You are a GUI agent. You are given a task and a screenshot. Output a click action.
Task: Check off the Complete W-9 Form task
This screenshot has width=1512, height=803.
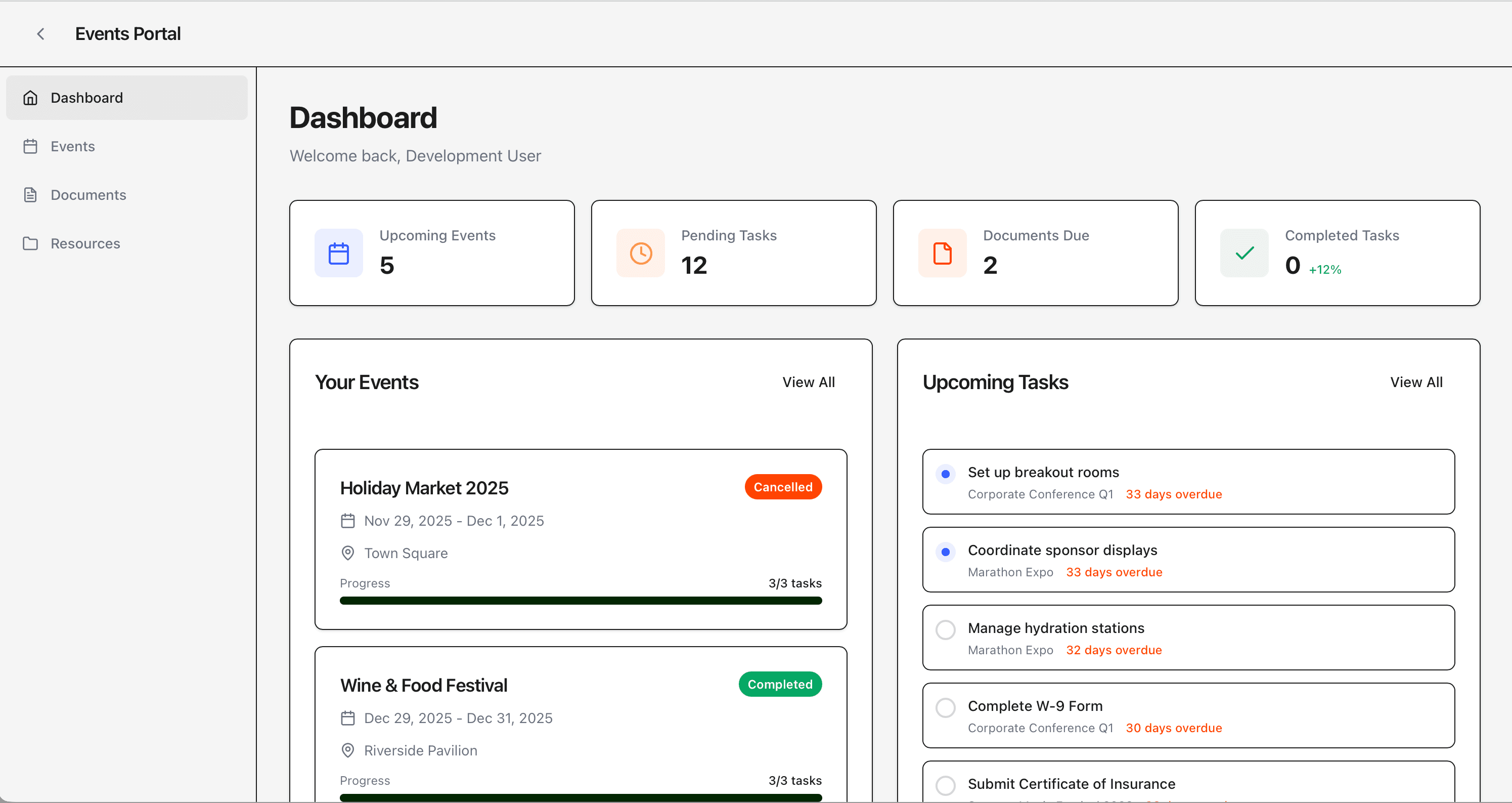click(x=945, y=707)
